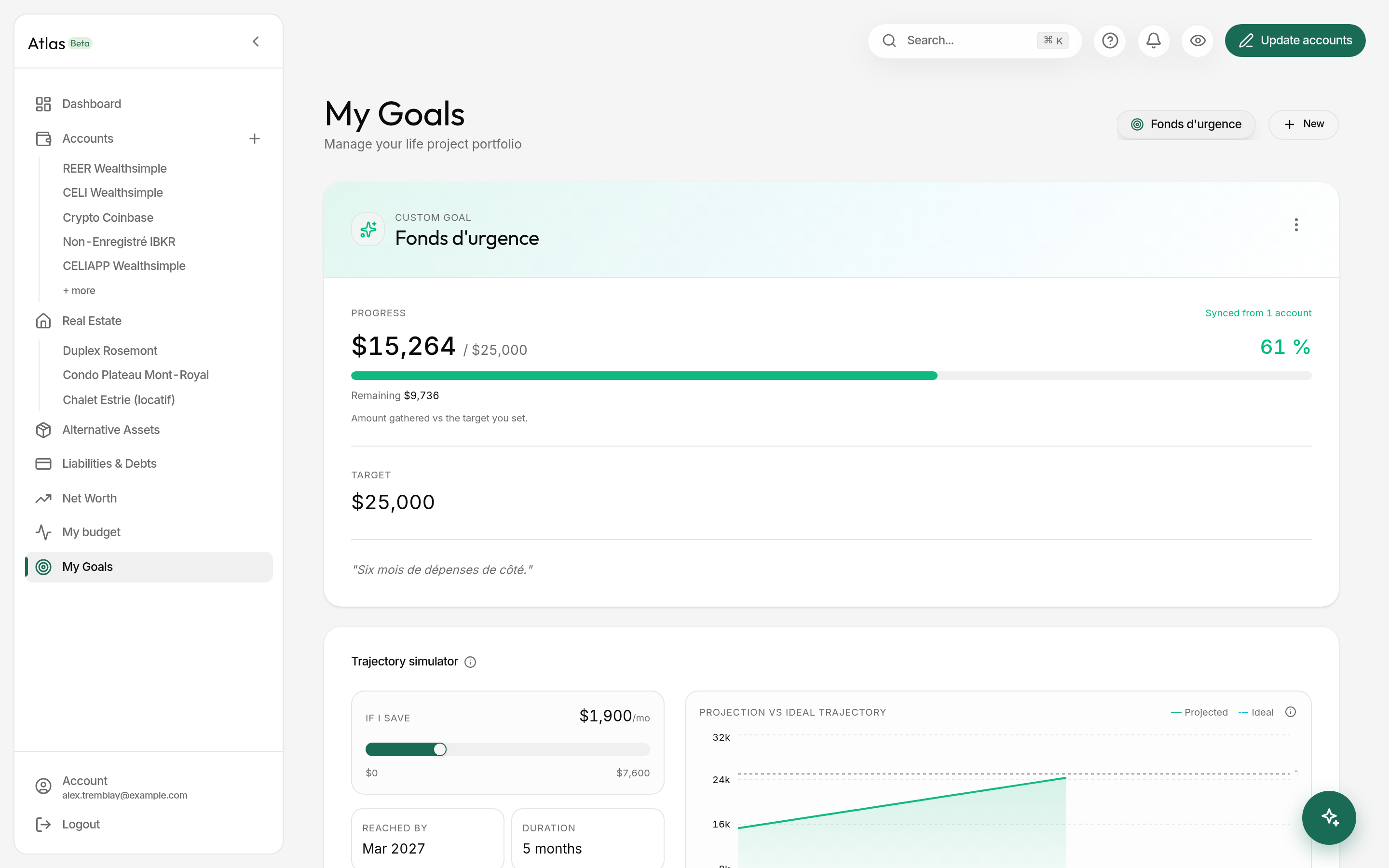Open the goal's three-dot options menu
Viewport: 1389px width, 868px height.
[x=1296, y=224]
